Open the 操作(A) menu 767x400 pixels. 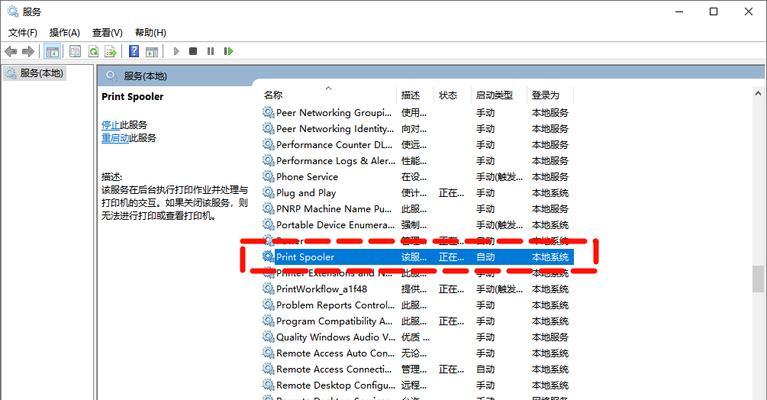coord(65,33)
